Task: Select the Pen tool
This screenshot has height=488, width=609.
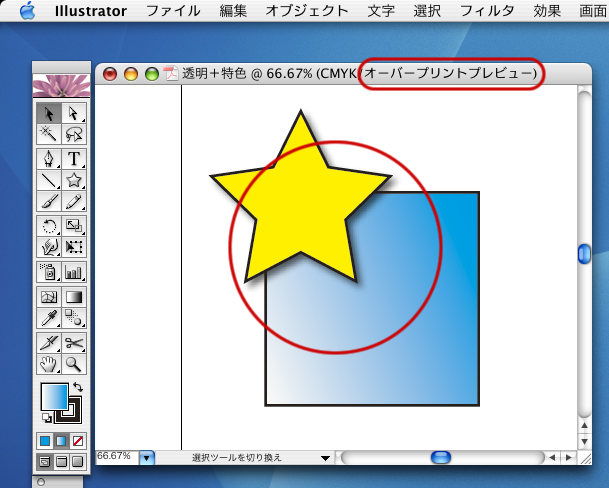Action: click(49, 159)
